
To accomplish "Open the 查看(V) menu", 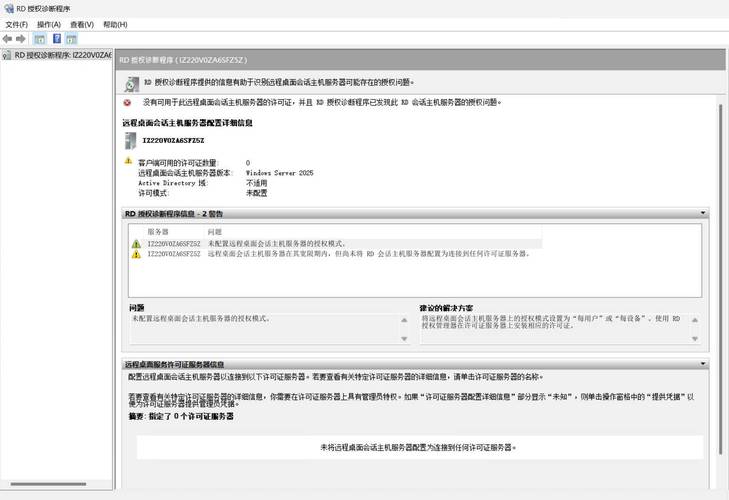I will (x=82, y=24).
